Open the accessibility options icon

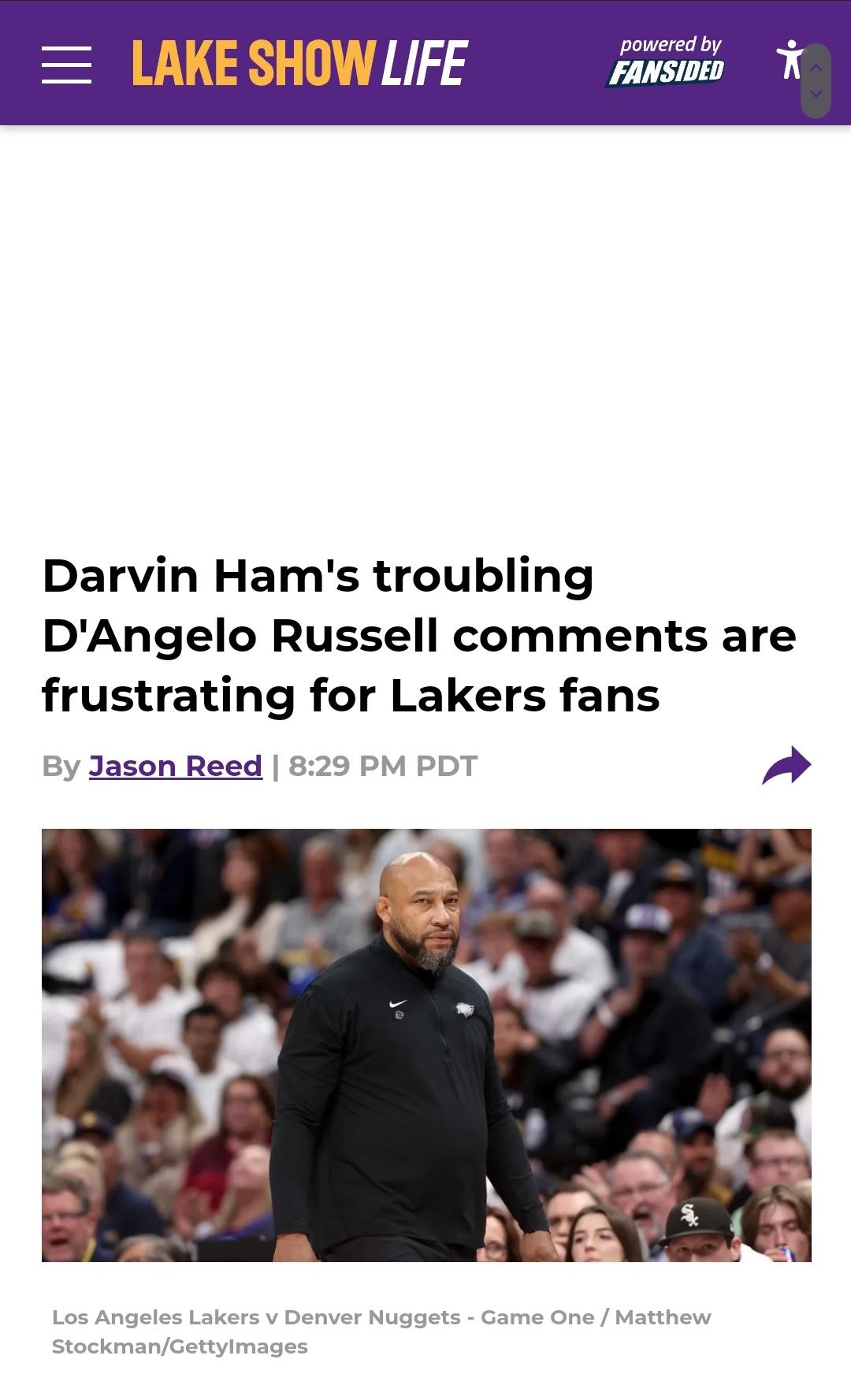click(x=789, y=60)
